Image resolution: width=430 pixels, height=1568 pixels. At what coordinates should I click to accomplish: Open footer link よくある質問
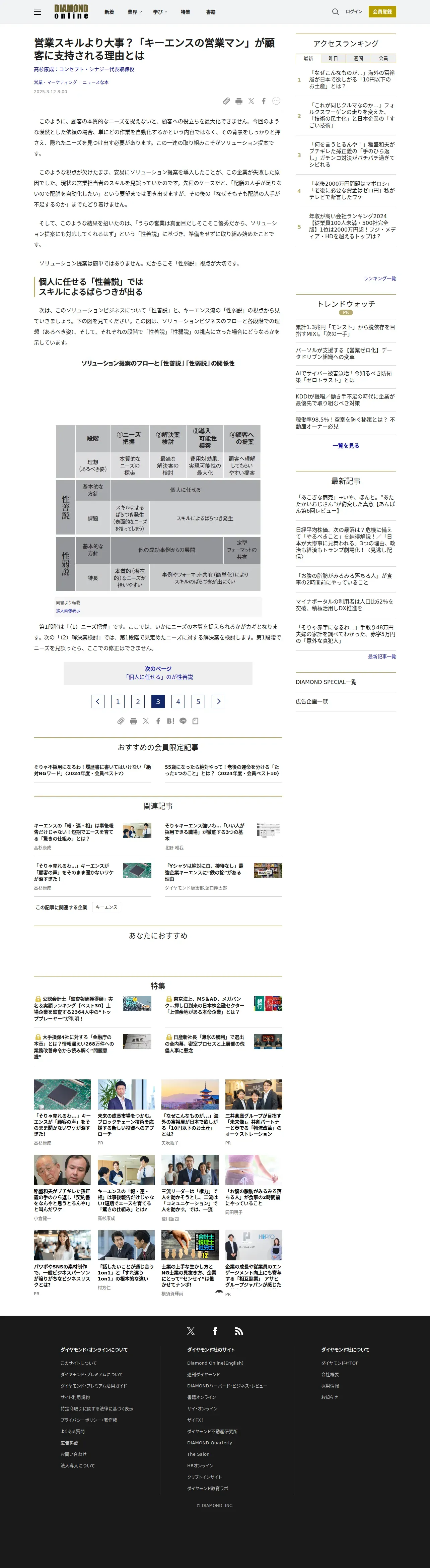coord(72,1431)
